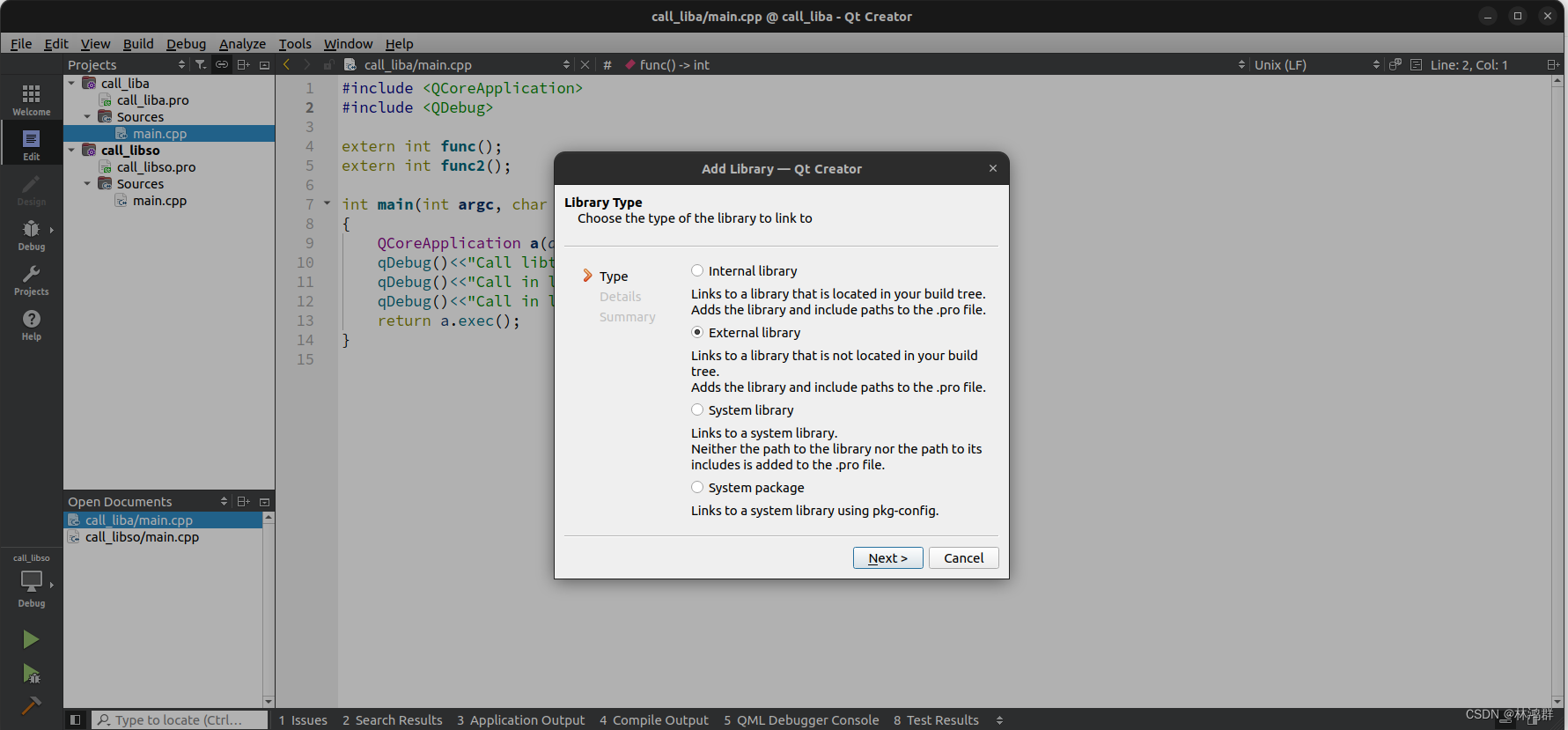
Task: Open the Tools menu
Action: (x=295, y=43)
